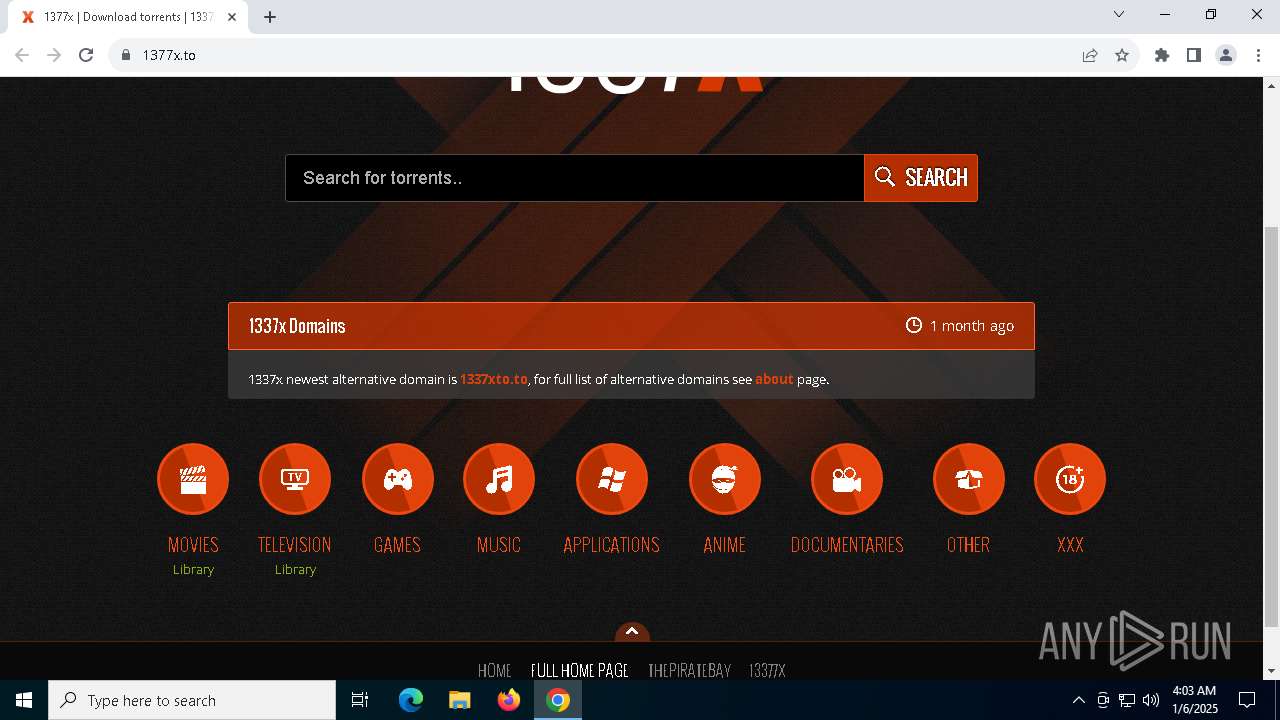Reload the current page
This screenshot has height=720, width=1280.
(86, 55)
